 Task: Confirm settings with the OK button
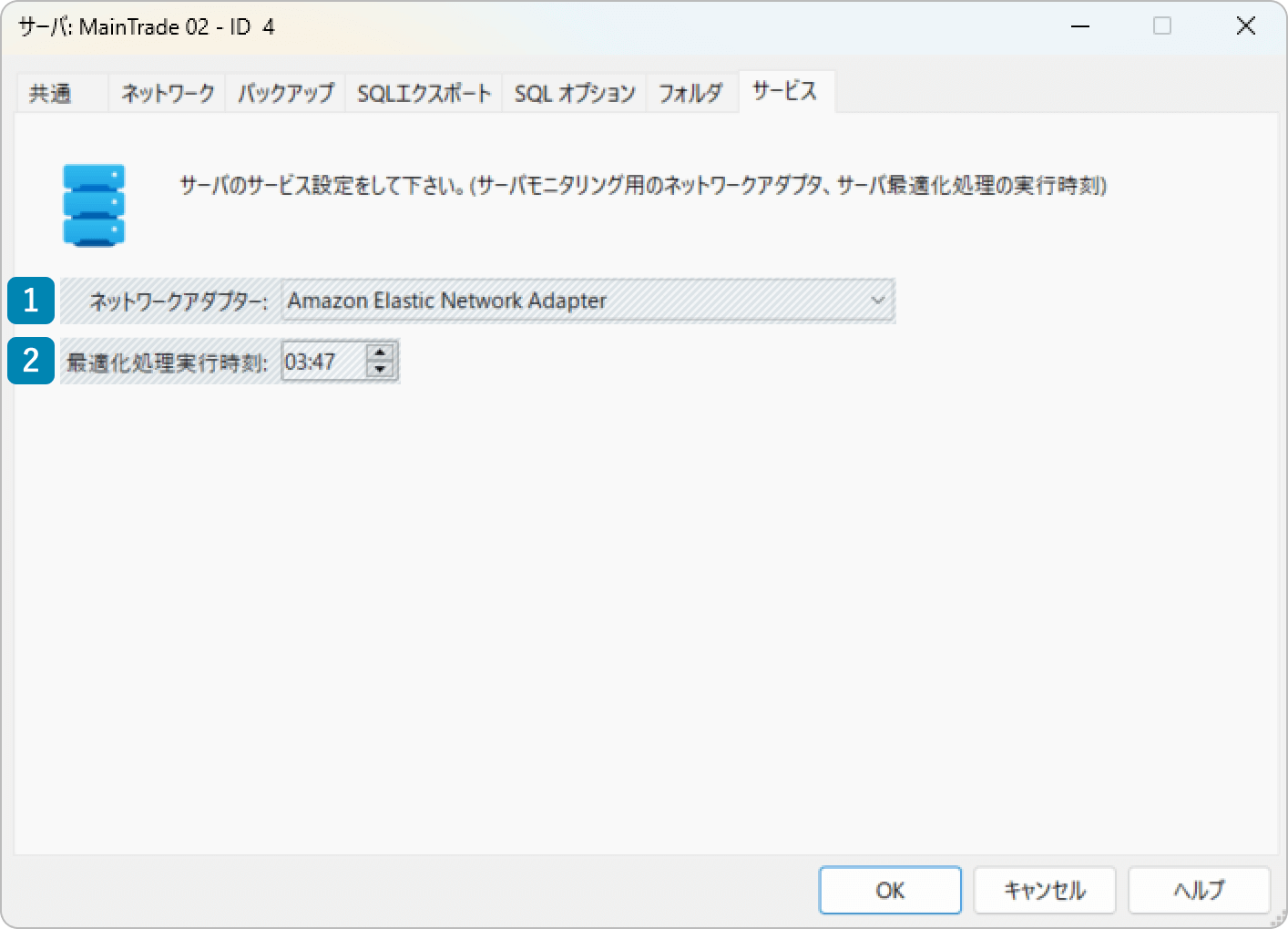click(x=890, y=890)
